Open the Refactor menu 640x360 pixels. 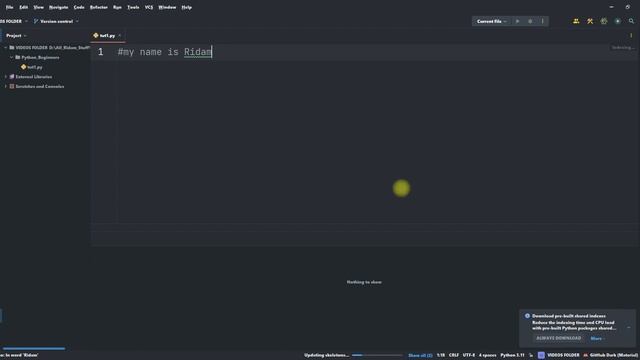pos(99,7)
